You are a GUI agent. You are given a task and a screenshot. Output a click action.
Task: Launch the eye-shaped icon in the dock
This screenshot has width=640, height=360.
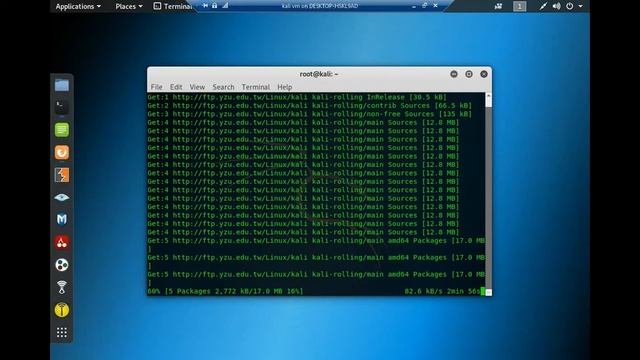click(62, 198)
